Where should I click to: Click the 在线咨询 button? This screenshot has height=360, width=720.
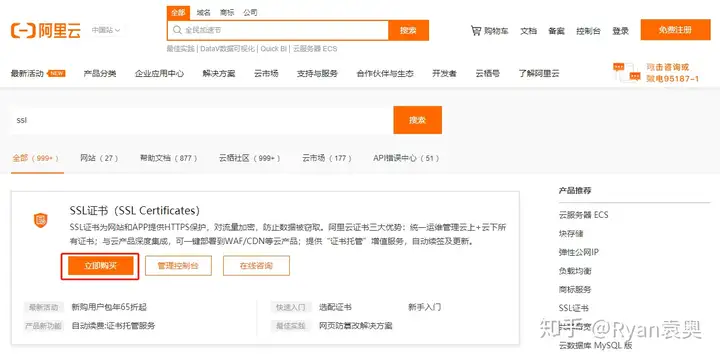coord(256,266)
